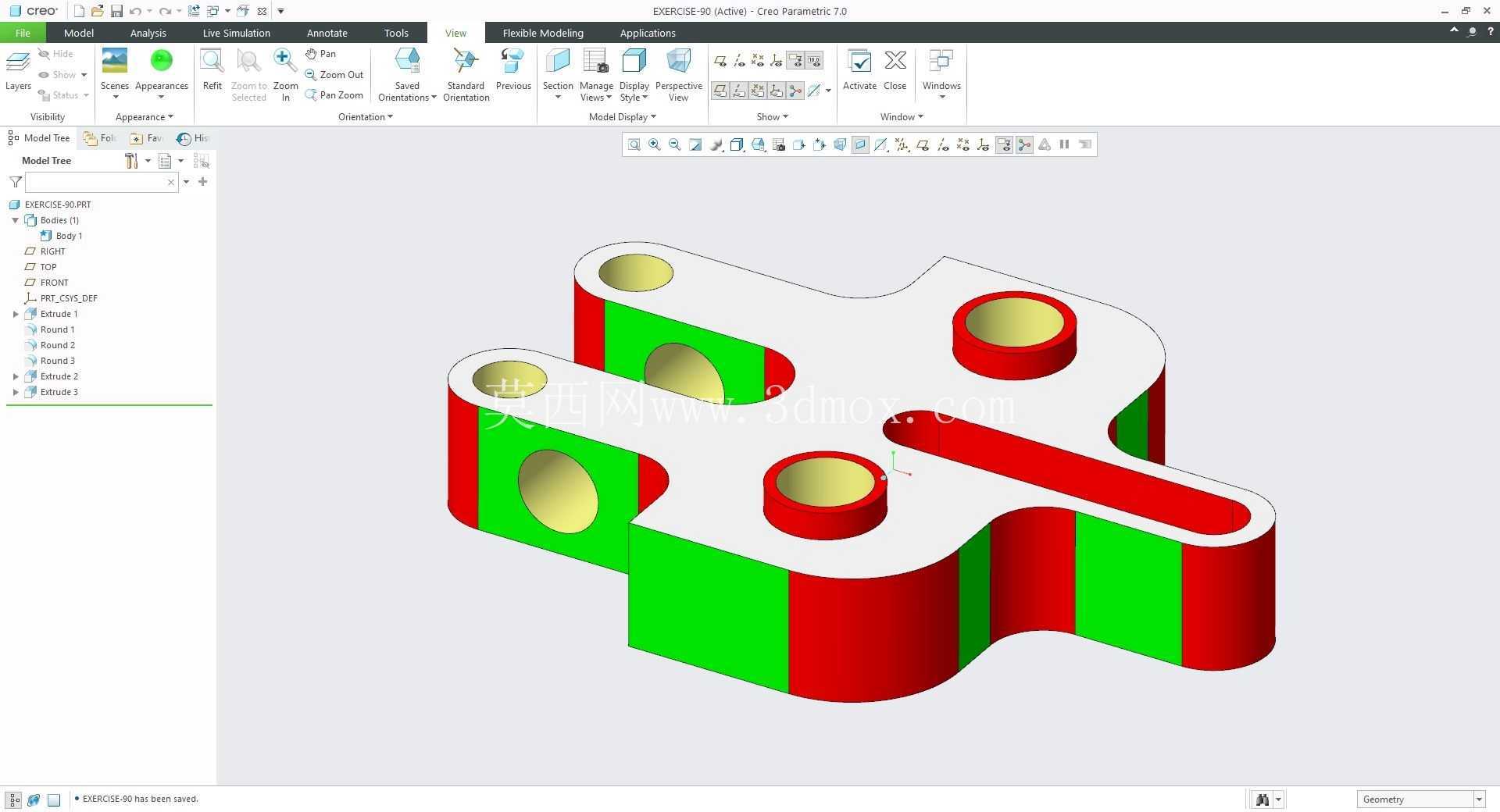This screenshot has height=812, width=1500.
Task: Click the model tree filter search field
Action: [x=102, y=182]
